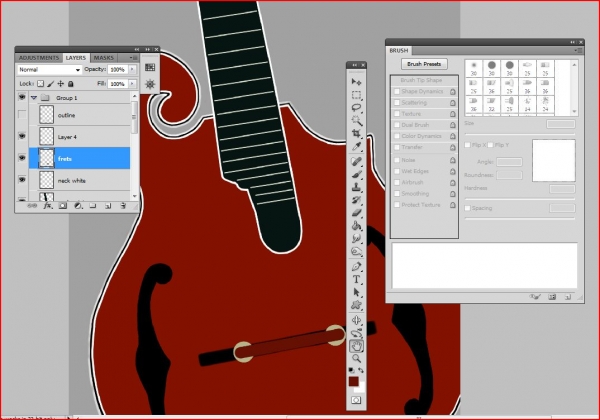Viewport: 600px width, 420px height.
Task: Enable Scattering checkbox
Action: (397, 103)
